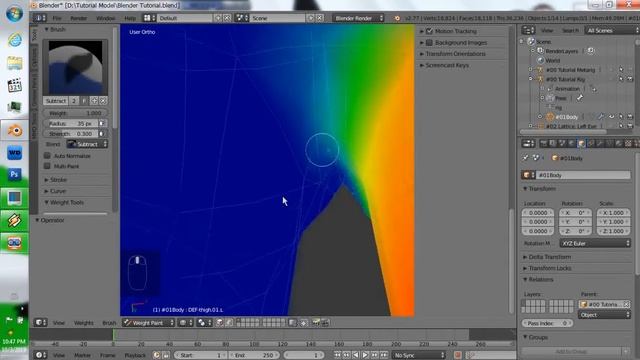Viewport: 640px width, 360px height.
Task: Toggle #00 Tutorial Rig selectability arrow
Action: pos(621,79)
